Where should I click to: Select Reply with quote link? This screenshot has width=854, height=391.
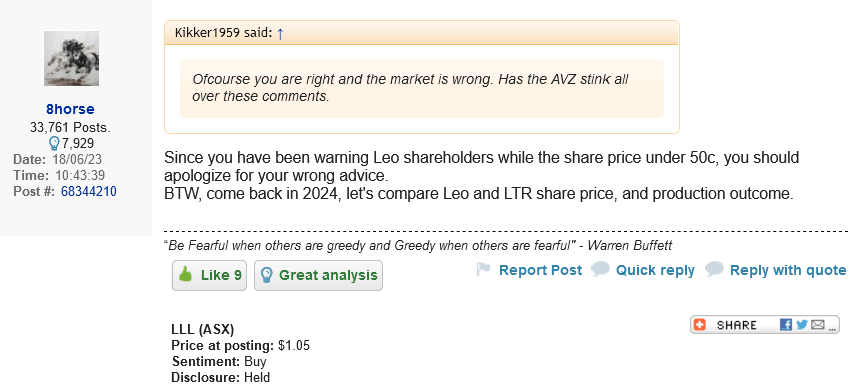(788, 270)
